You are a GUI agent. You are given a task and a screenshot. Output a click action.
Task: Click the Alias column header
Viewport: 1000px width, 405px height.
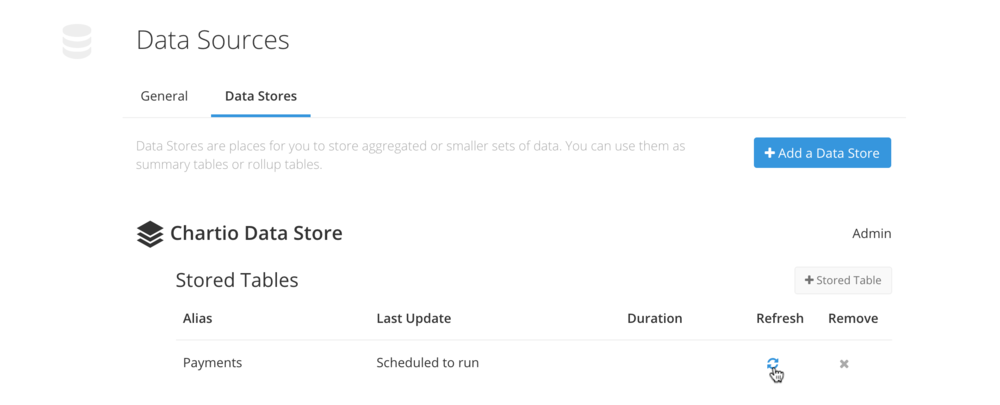coord(198,318)
